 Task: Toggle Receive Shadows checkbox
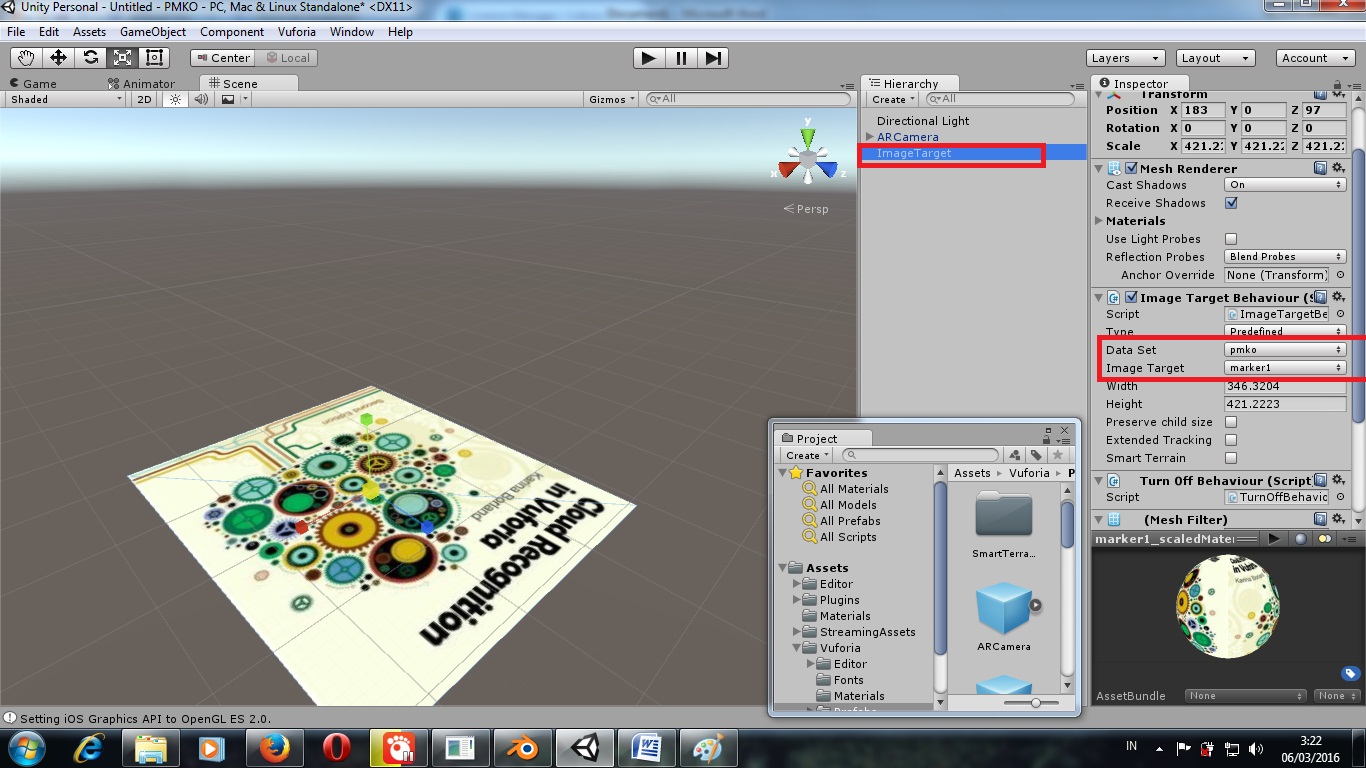tap(1231, 203)
